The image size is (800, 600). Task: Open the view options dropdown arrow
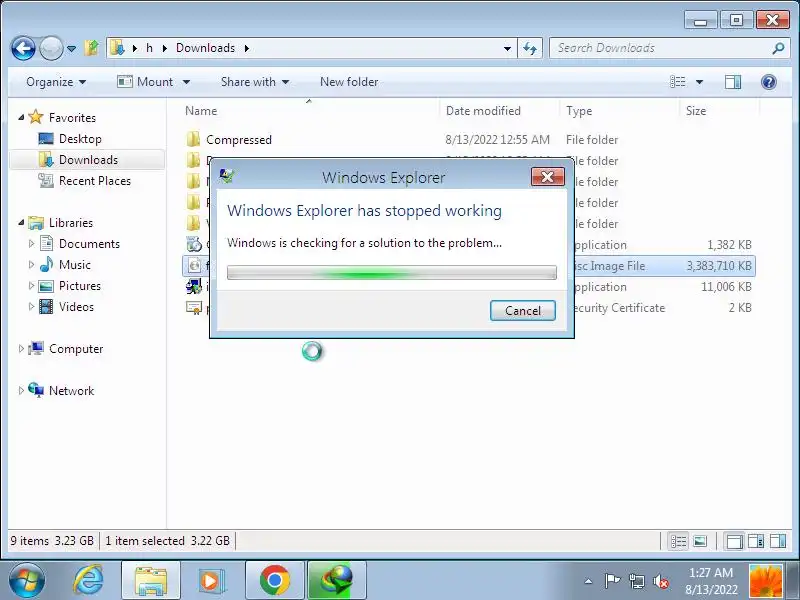(x=699, y=82)
